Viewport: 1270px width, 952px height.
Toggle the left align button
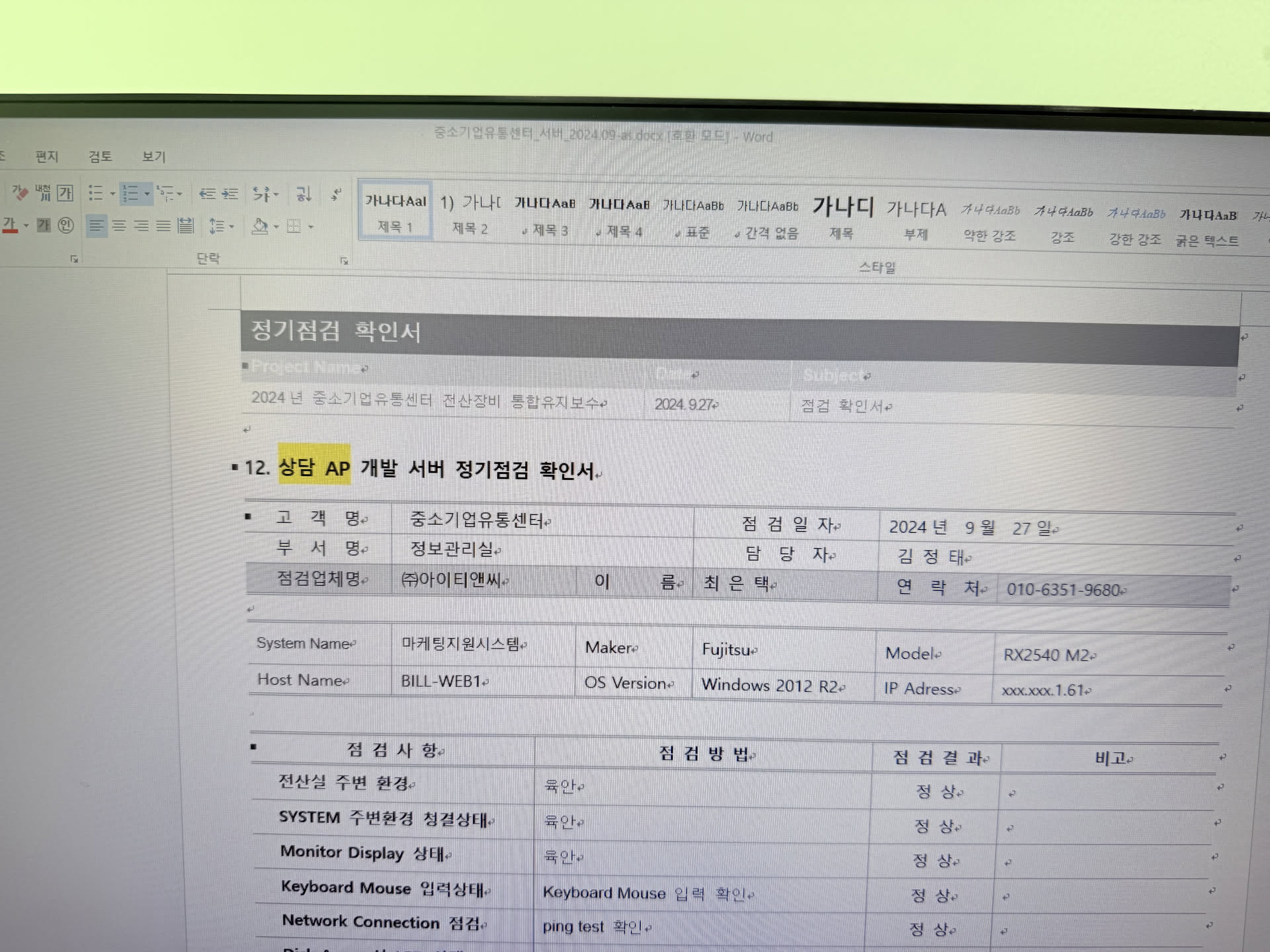(x=97, y=226)
